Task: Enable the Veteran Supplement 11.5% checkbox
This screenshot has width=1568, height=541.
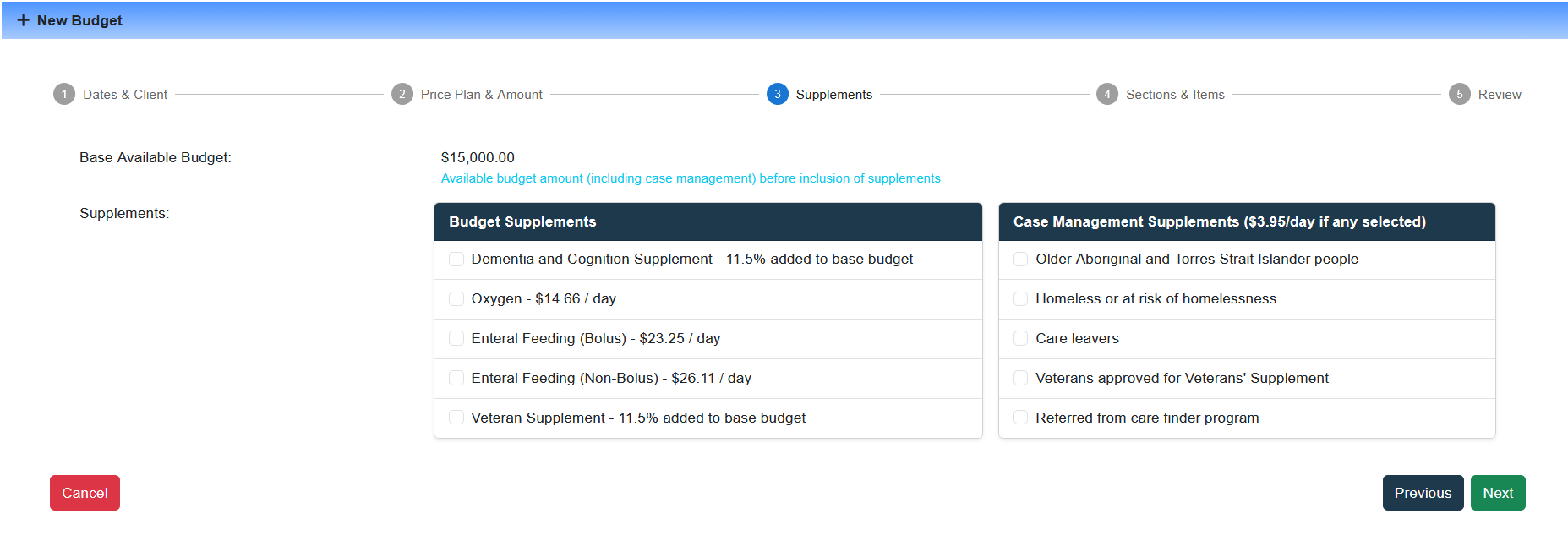Action: tap(456, 418)
